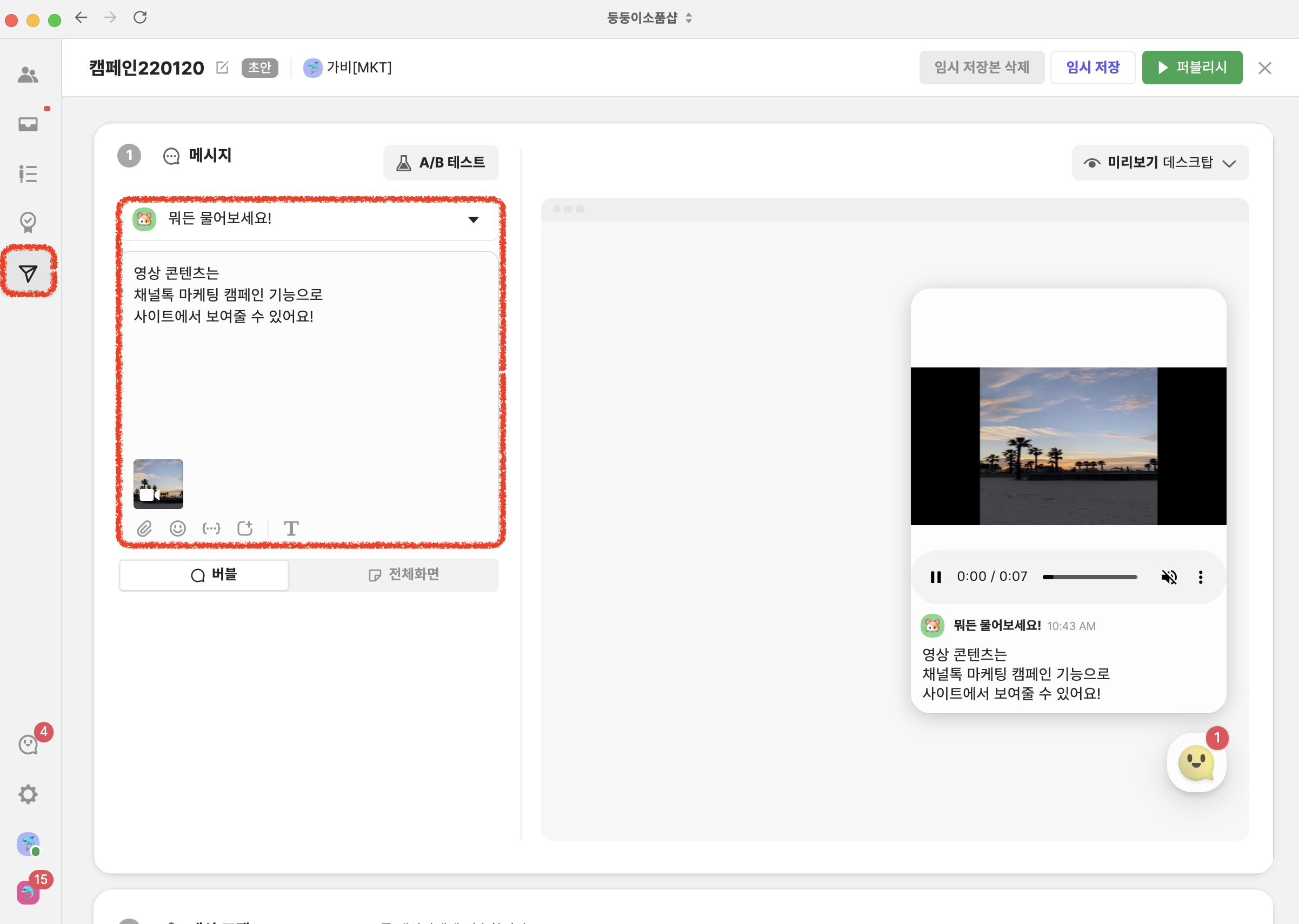Click the video progress slider
The width and height of the screenshot is (1299, 924).
[x=1089, y=577]
